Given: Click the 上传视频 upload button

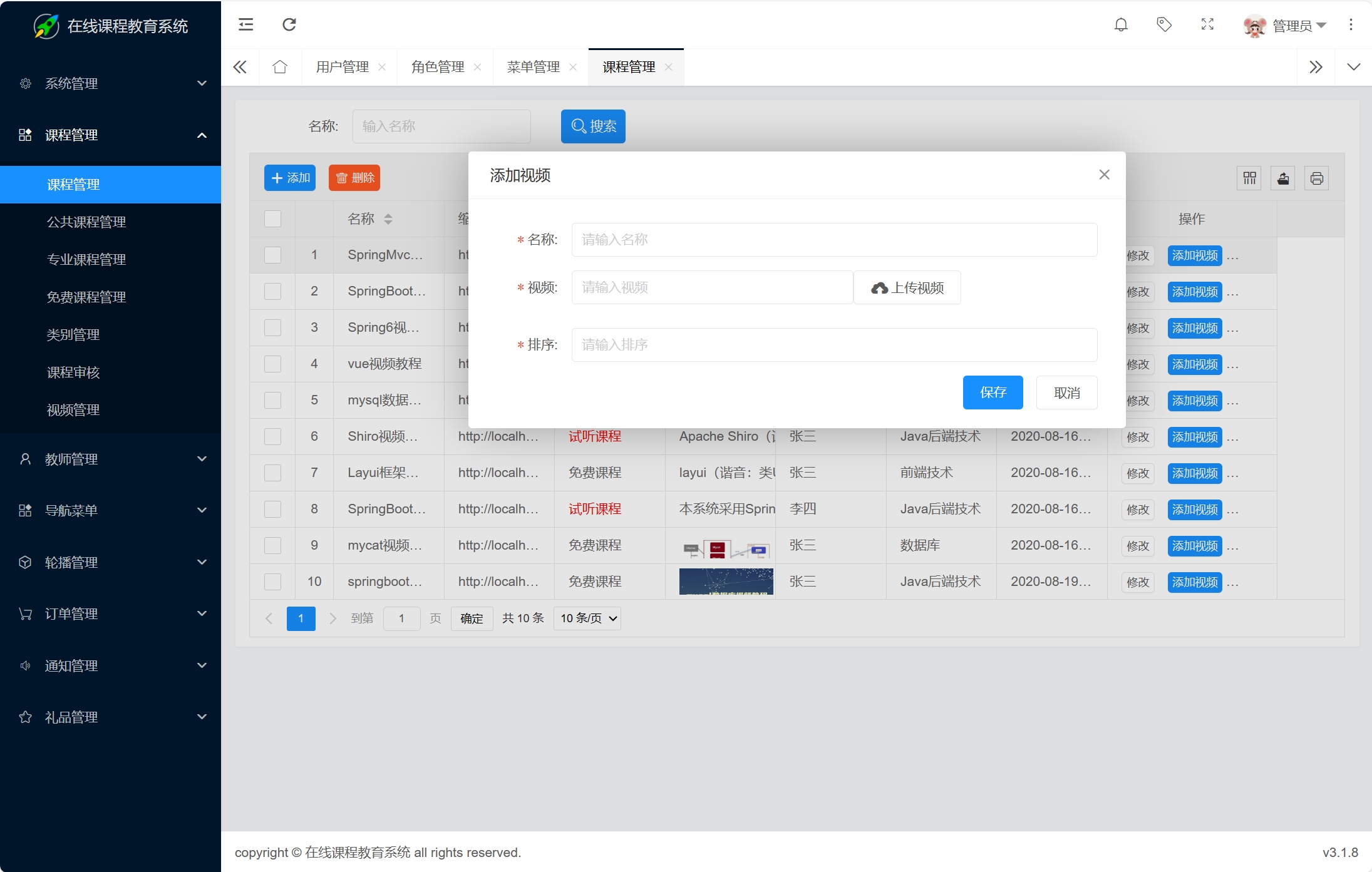Looking at the screenshot, I should point(907,288).
